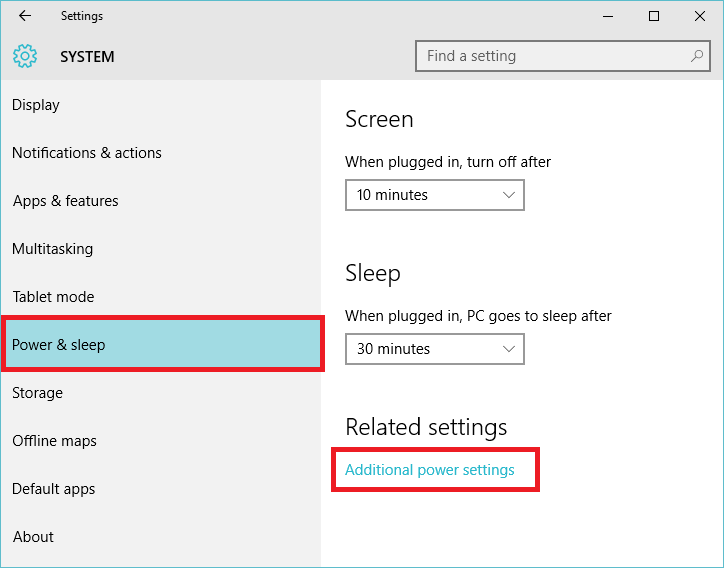Click the back arrow icon
724x568 pixels.
tap(25, 16)
